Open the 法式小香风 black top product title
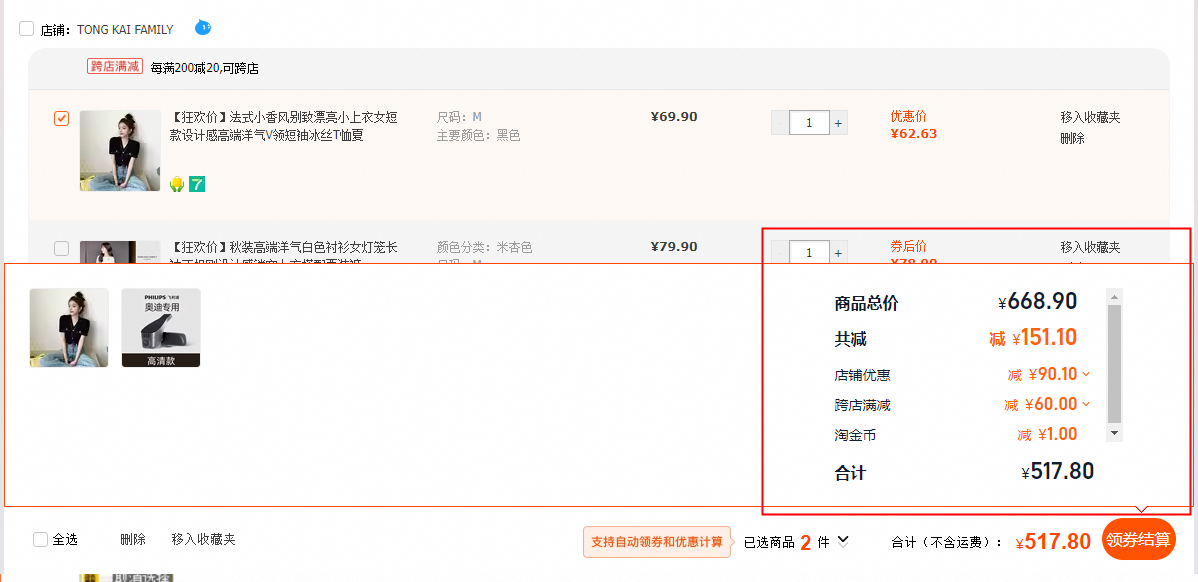Viewport: 1198px width, 582px height. [x=283, y=127]
